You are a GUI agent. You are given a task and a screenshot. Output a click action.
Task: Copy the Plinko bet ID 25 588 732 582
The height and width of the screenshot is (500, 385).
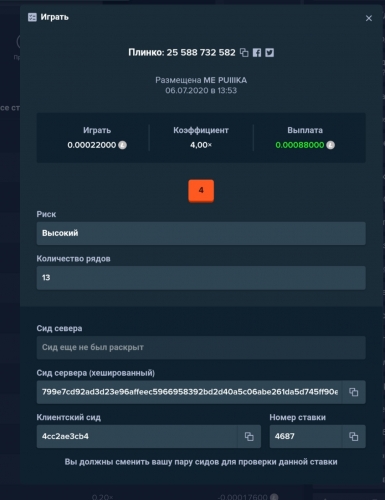pyautogui.click(x=244, y=53)
